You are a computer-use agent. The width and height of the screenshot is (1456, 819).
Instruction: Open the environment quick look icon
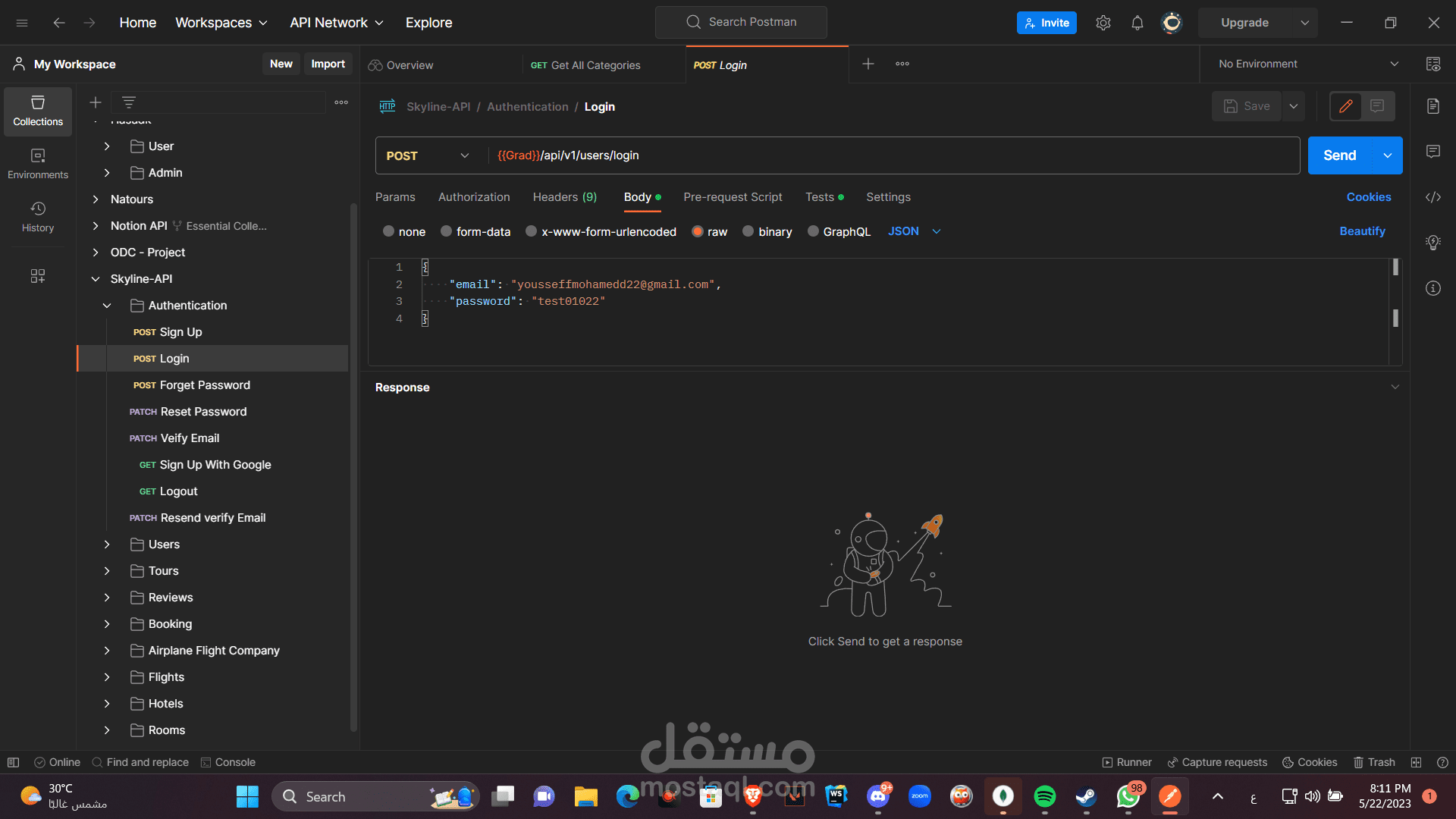(x=1433, y=64)
